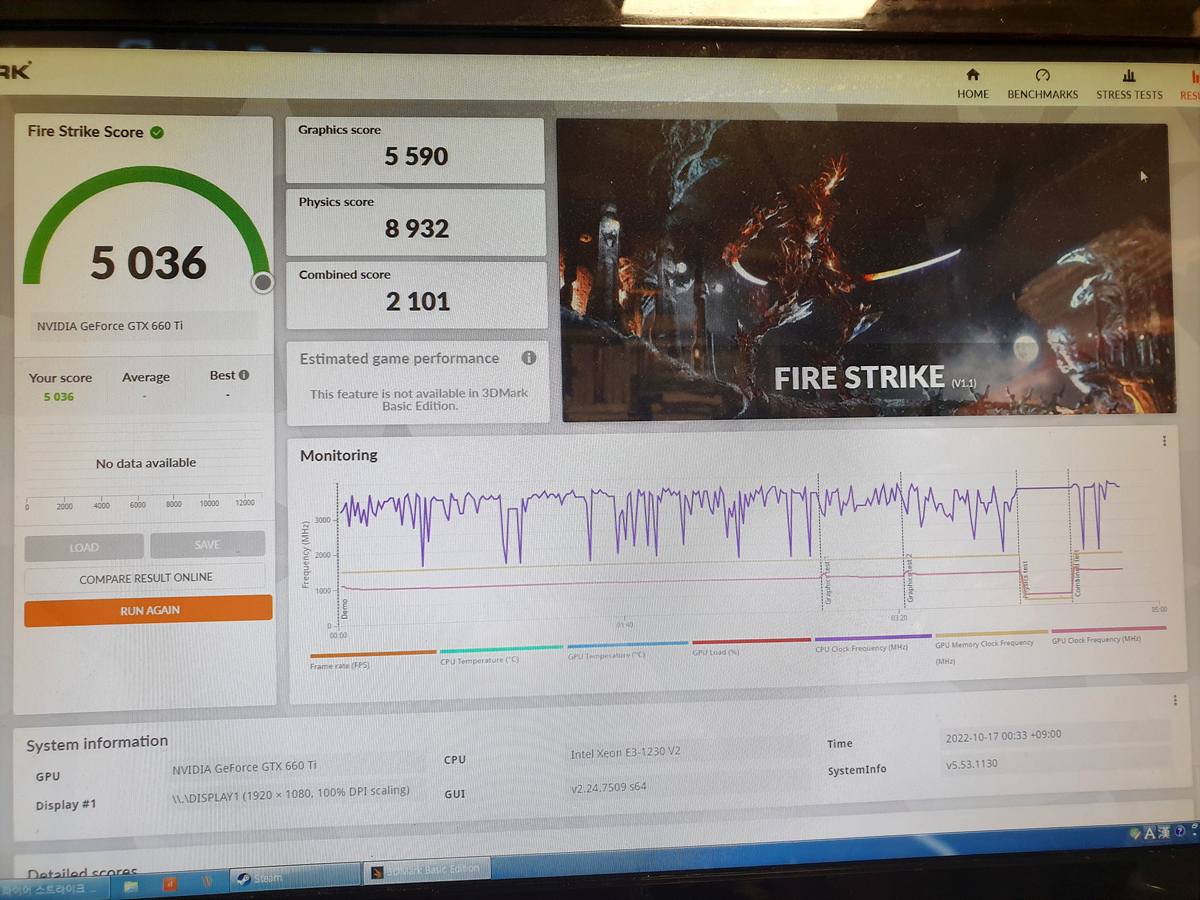This screenshot has width=1200, height=900.
Task: Click the Graphics test 2 chart marker
Action: (x=909, y=578)
